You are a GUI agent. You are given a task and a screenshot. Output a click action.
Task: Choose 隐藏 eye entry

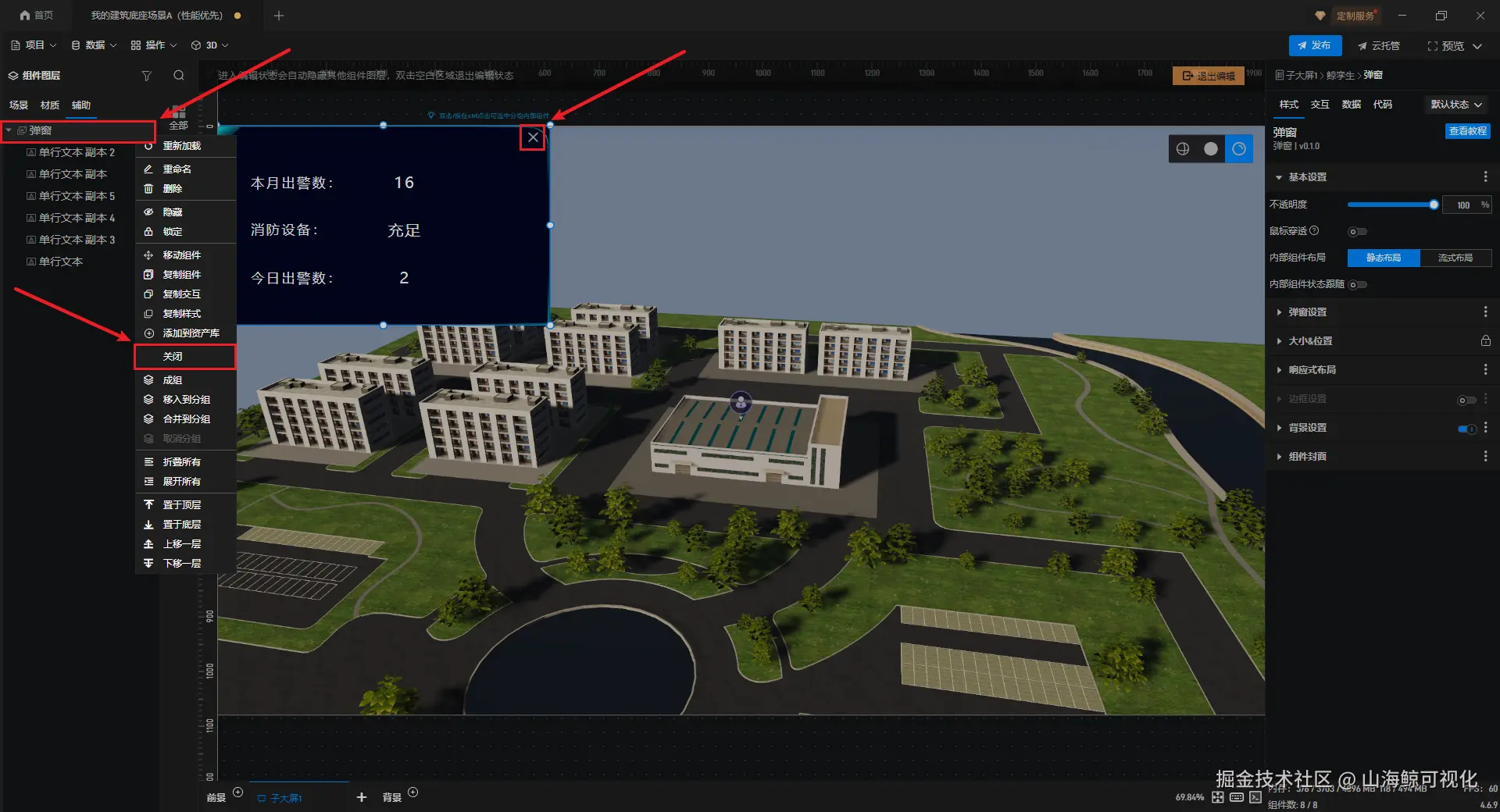point(186,212)
